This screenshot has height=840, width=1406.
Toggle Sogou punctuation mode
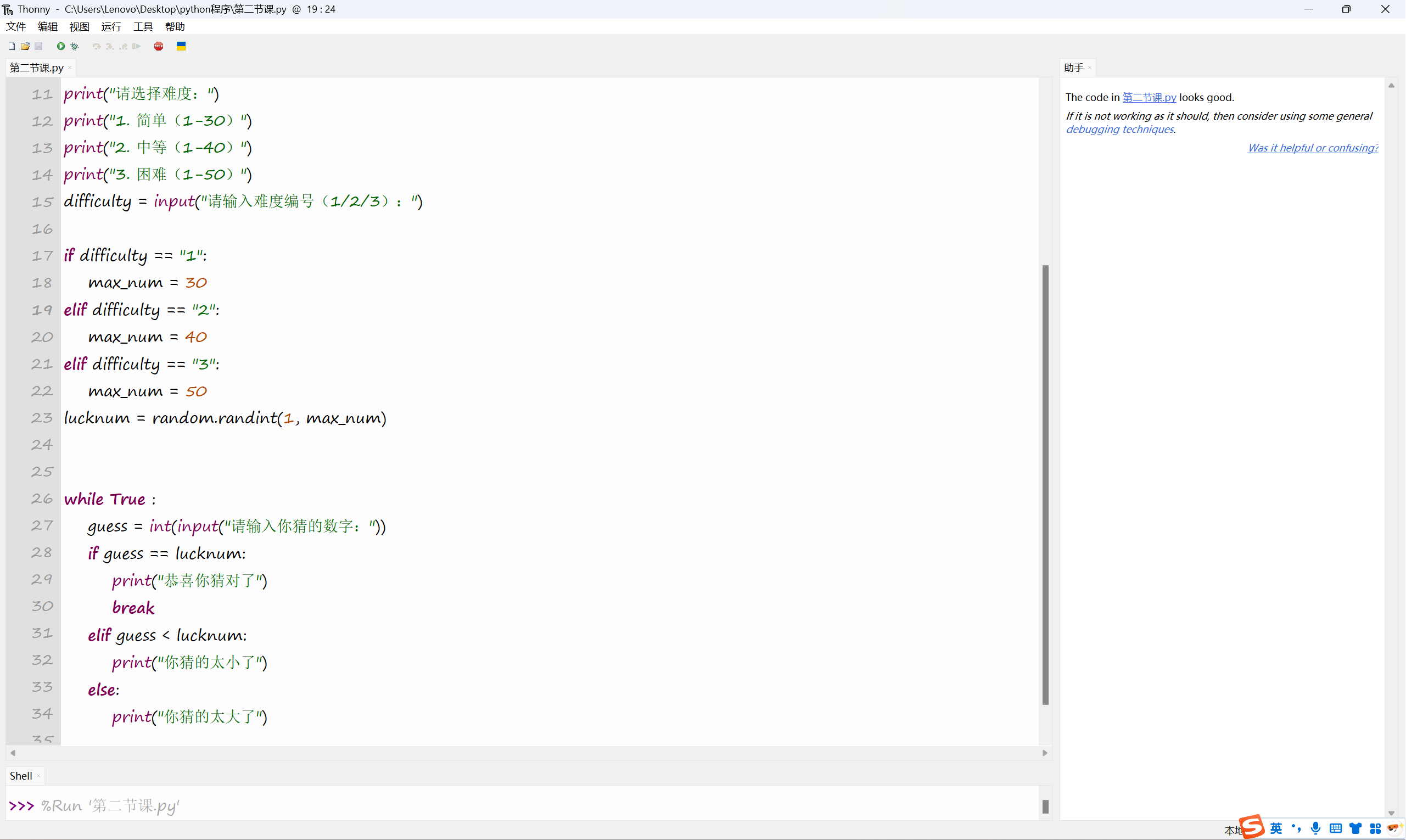click(x=1296, y=828)
